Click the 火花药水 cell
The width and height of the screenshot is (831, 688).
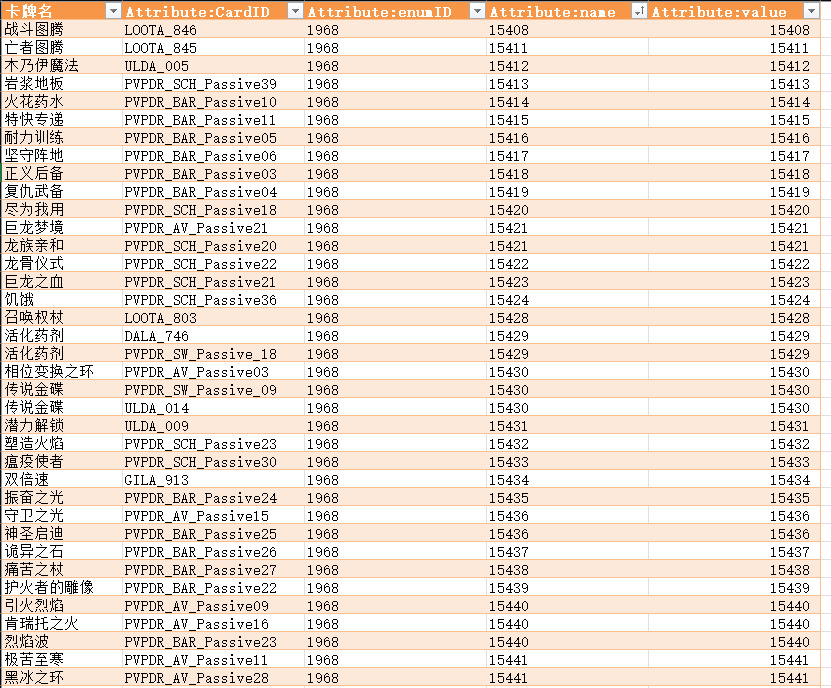61,102
